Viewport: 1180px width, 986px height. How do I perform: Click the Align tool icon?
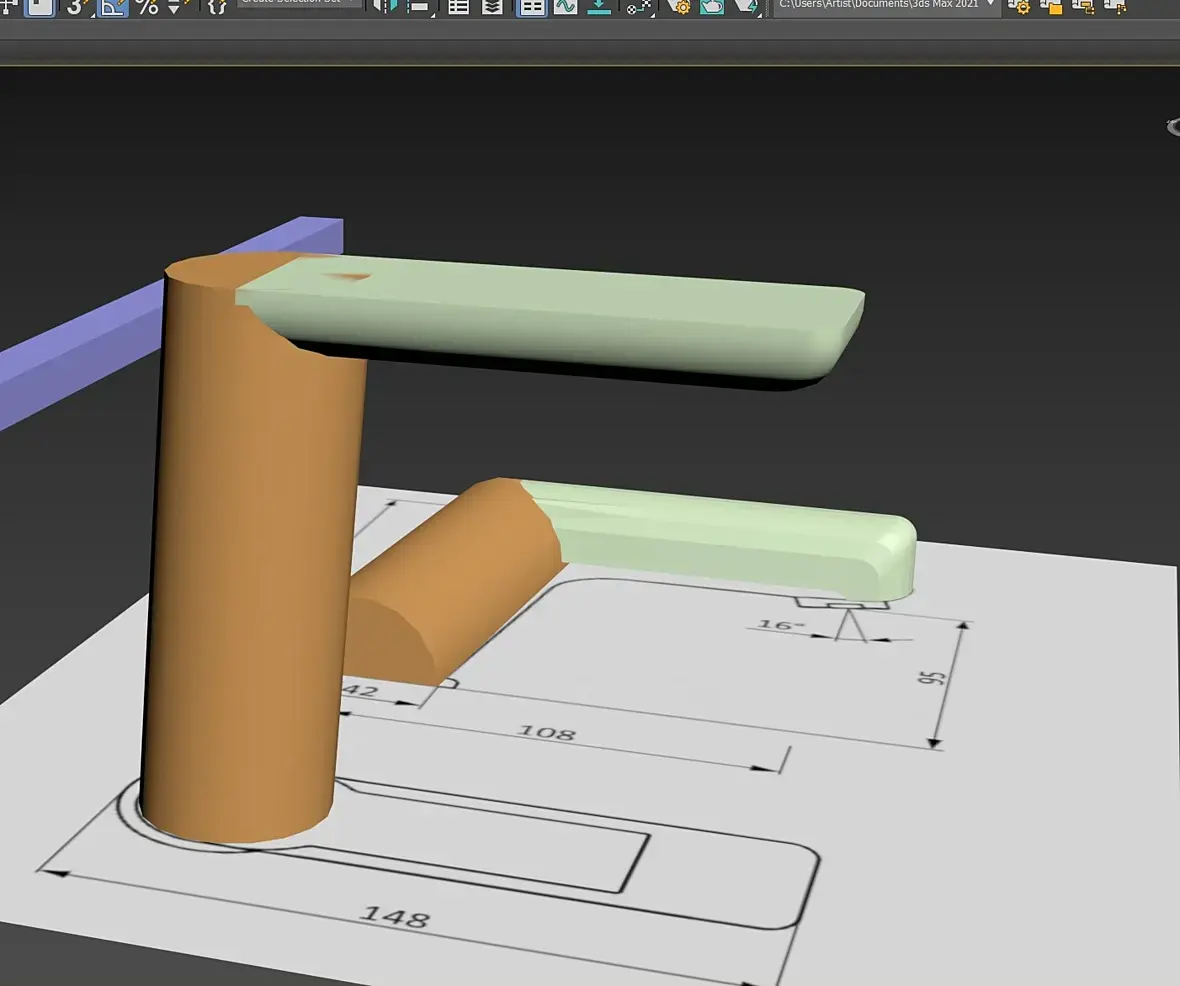point(419,6)
